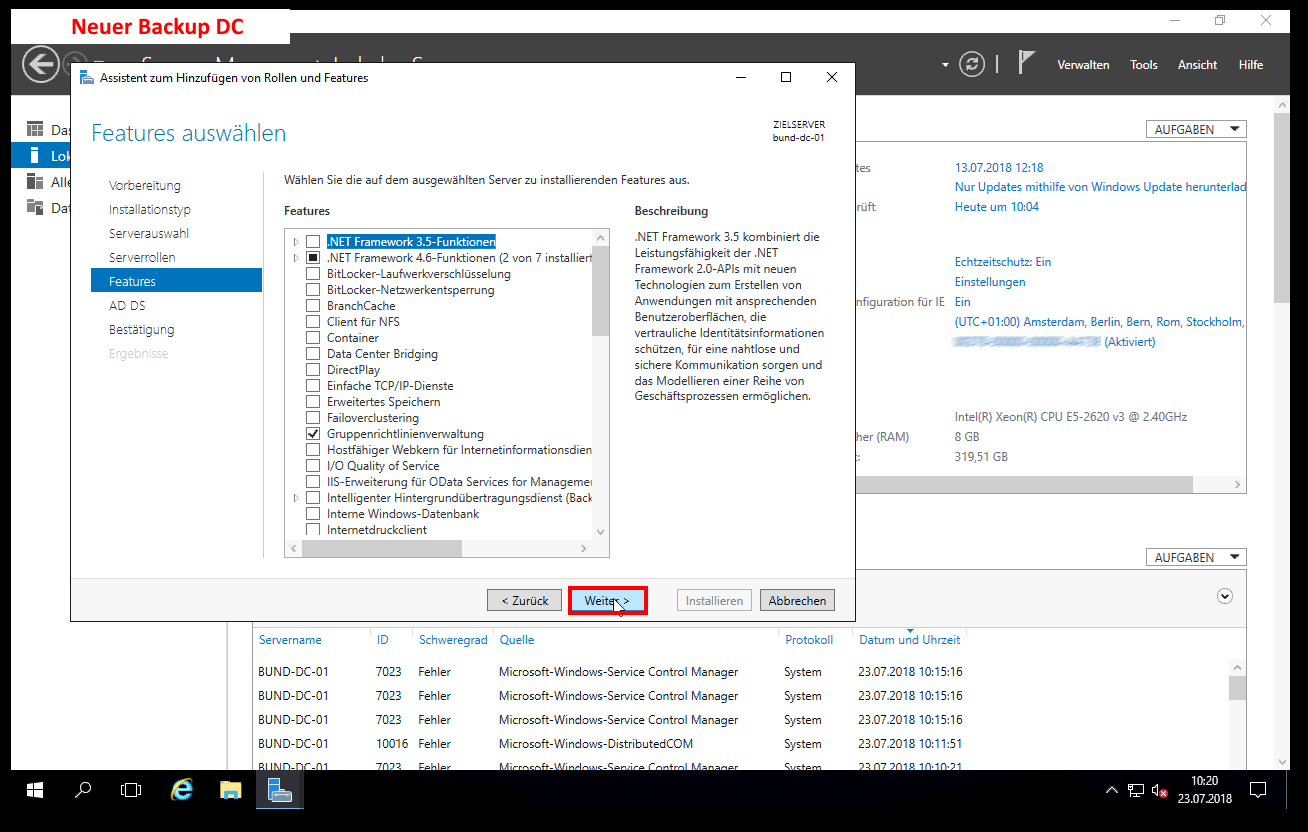Check .NET Framework 3.5-Funktionen checkbox
Screen dimensions: 1308x832
tap(313, 242)
